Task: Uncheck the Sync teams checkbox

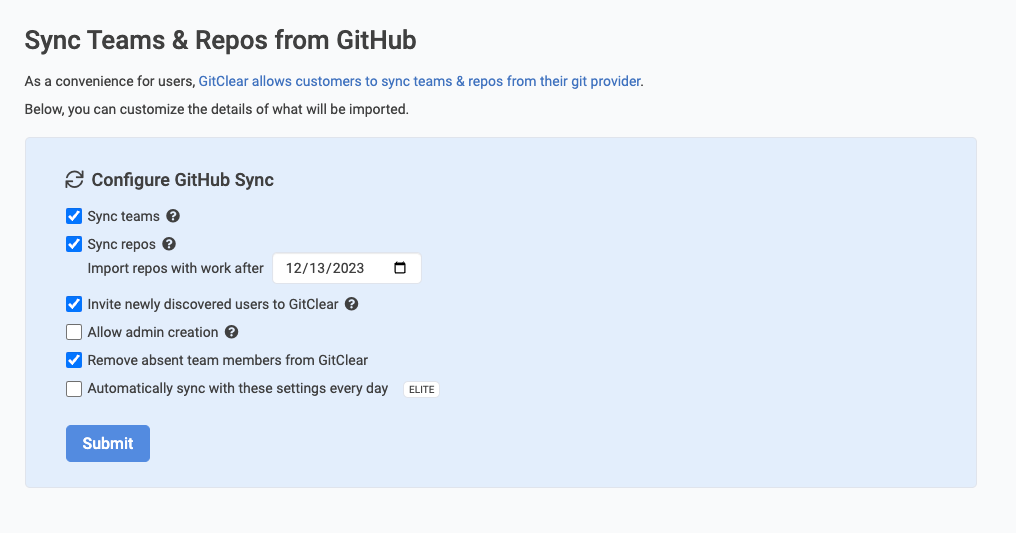Action: [74, 216]
